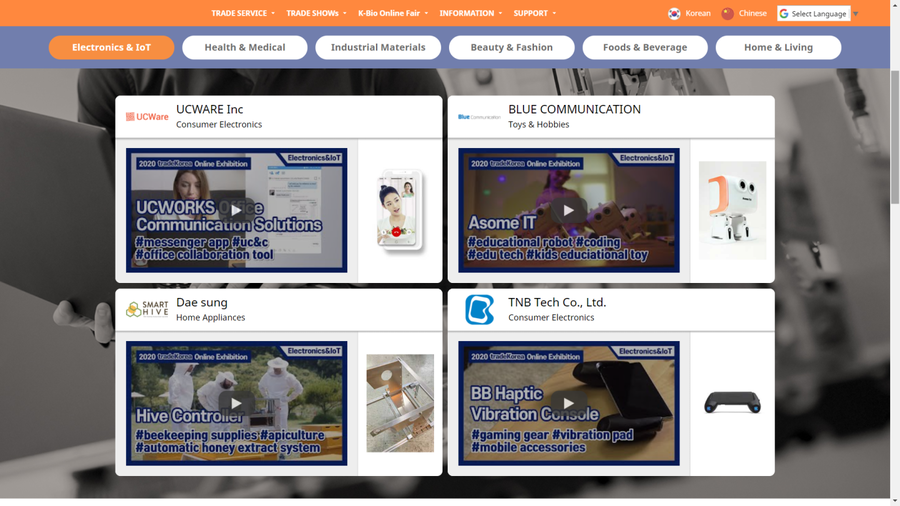The height and width of the screenshot is (506, 900).
Task: Expand the TRADE SHOWs dropdown
Action: tap(316, 13)
